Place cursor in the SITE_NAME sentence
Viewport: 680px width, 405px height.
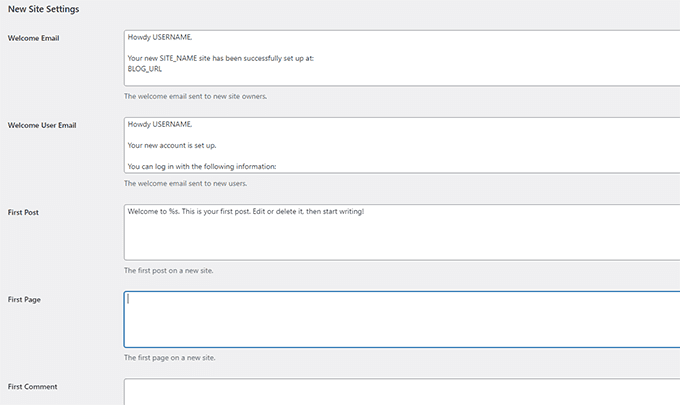tap(221, 58)
